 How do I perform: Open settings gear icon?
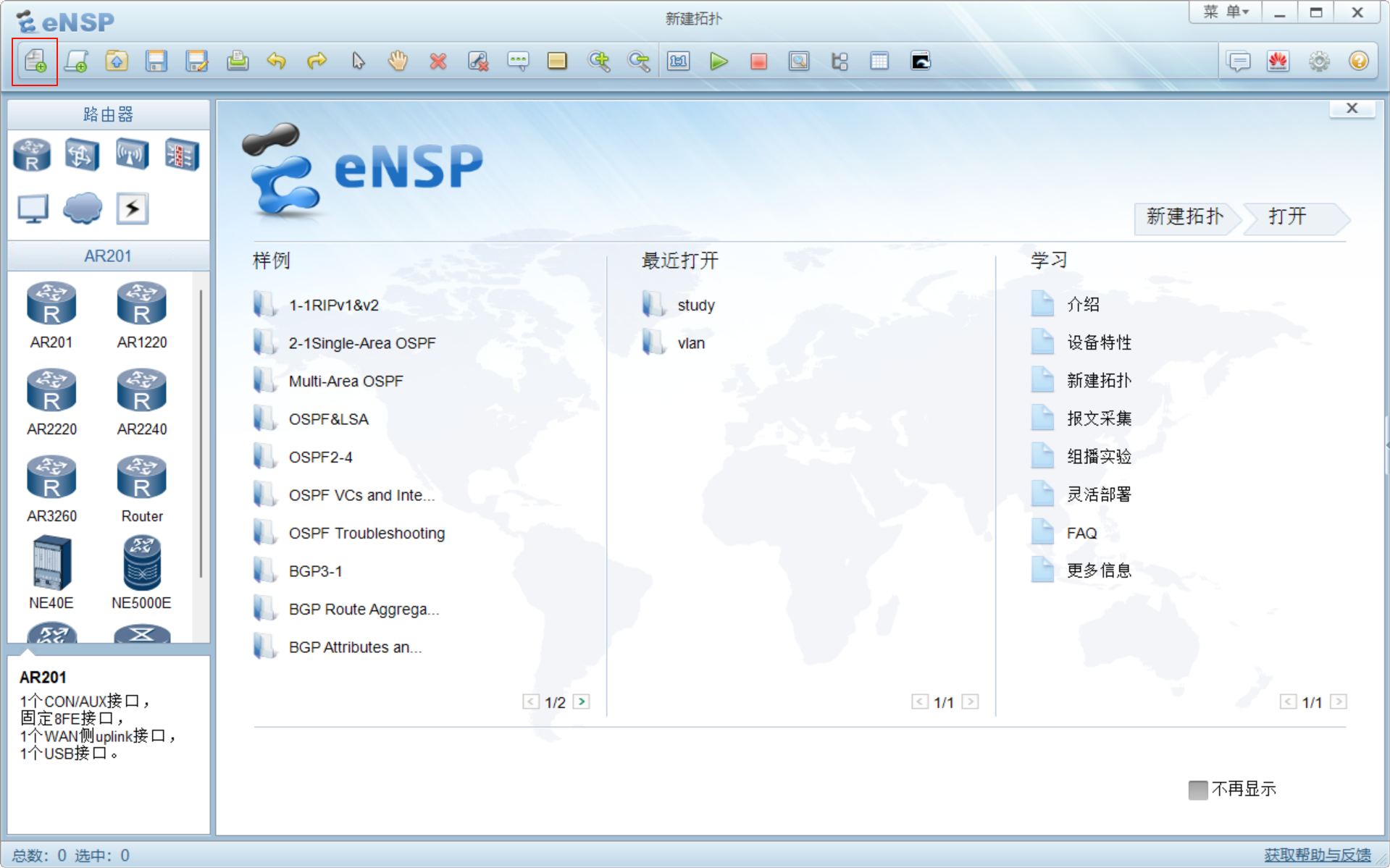click(1319, 62)
